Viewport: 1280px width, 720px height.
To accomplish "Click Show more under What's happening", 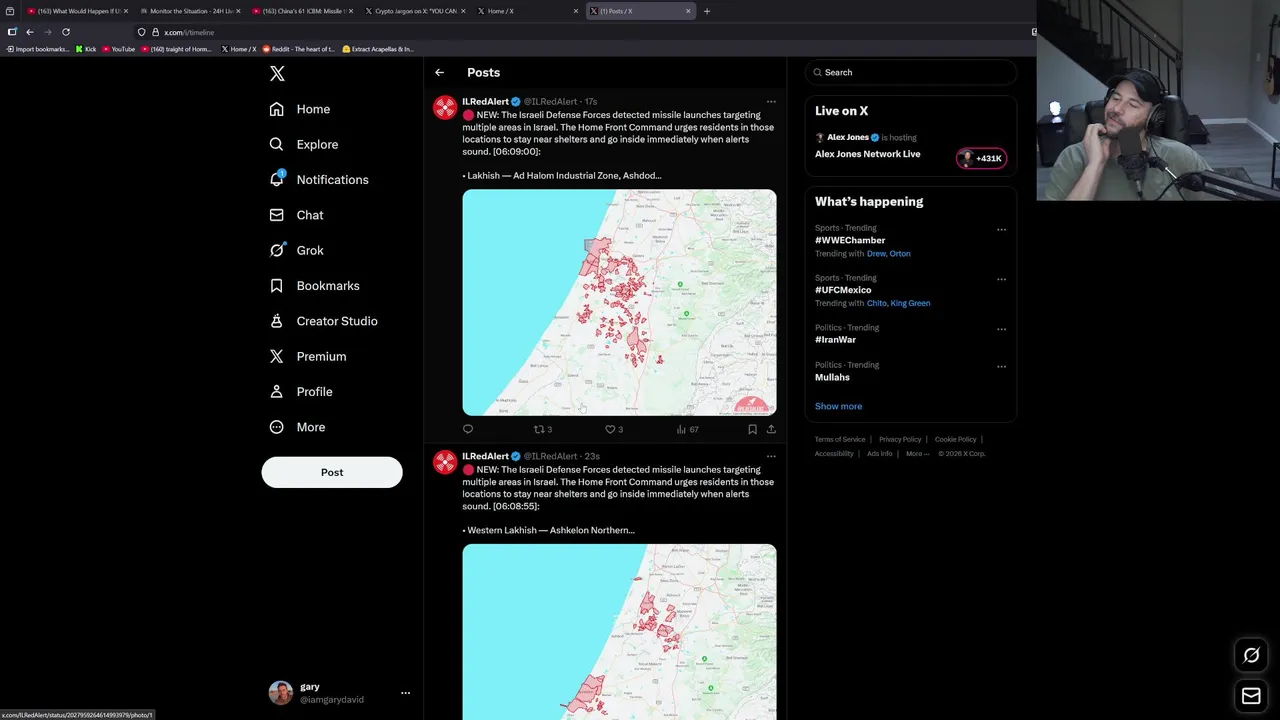I will coord(838,406).
